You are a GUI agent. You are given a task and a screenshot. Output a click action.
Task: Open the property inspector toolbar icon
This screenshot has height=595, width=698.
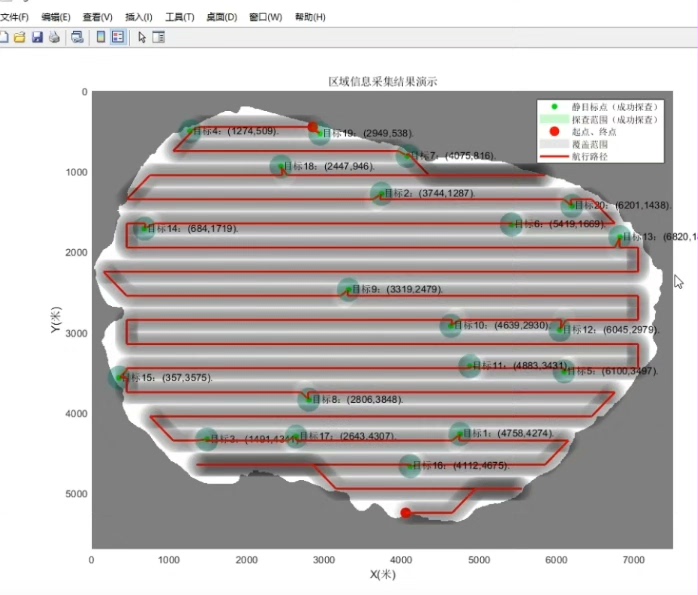pos(158,37)
